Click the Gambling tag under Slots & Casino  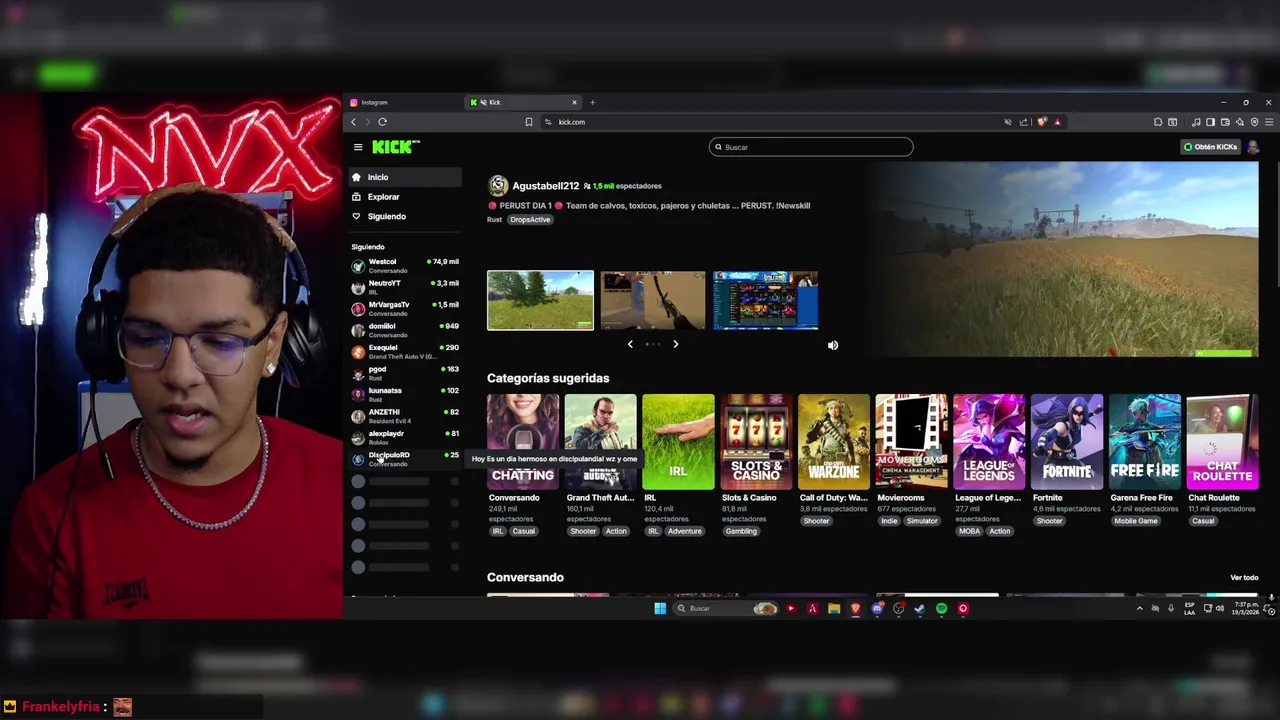741,531
